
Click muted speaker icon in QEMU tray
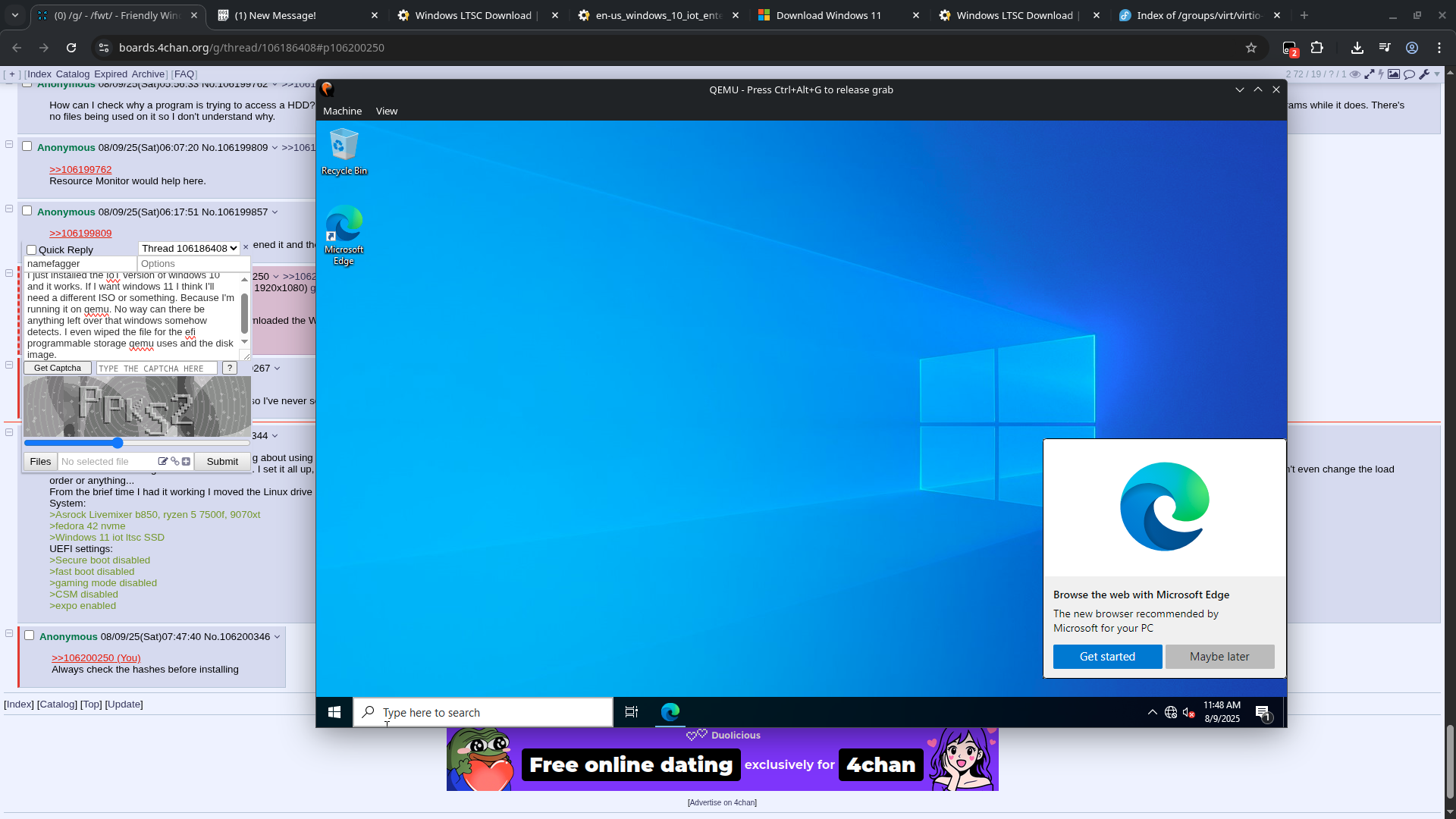[x=1188, y=712]
